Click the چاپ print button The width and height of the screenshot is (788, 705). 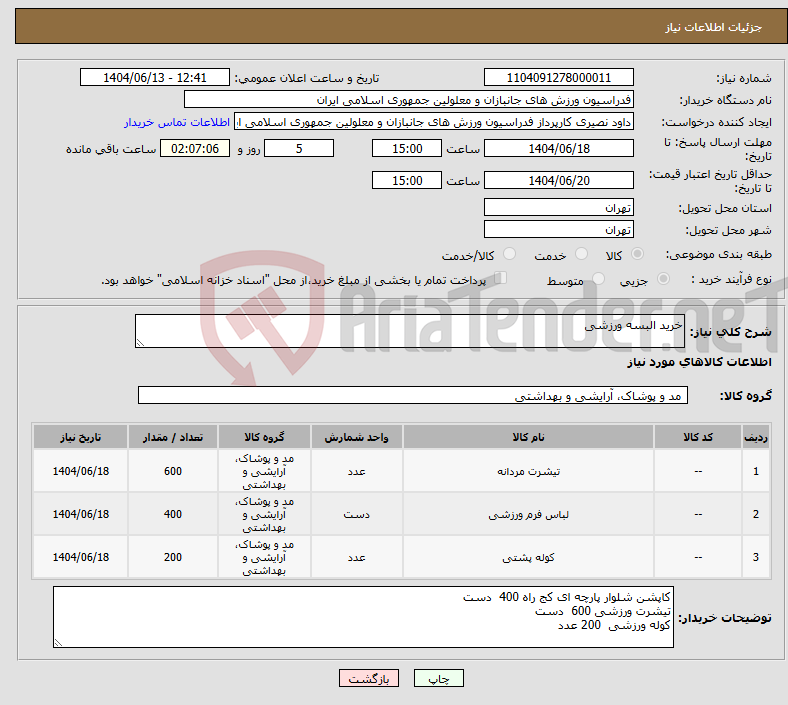(x=438, y=678)
